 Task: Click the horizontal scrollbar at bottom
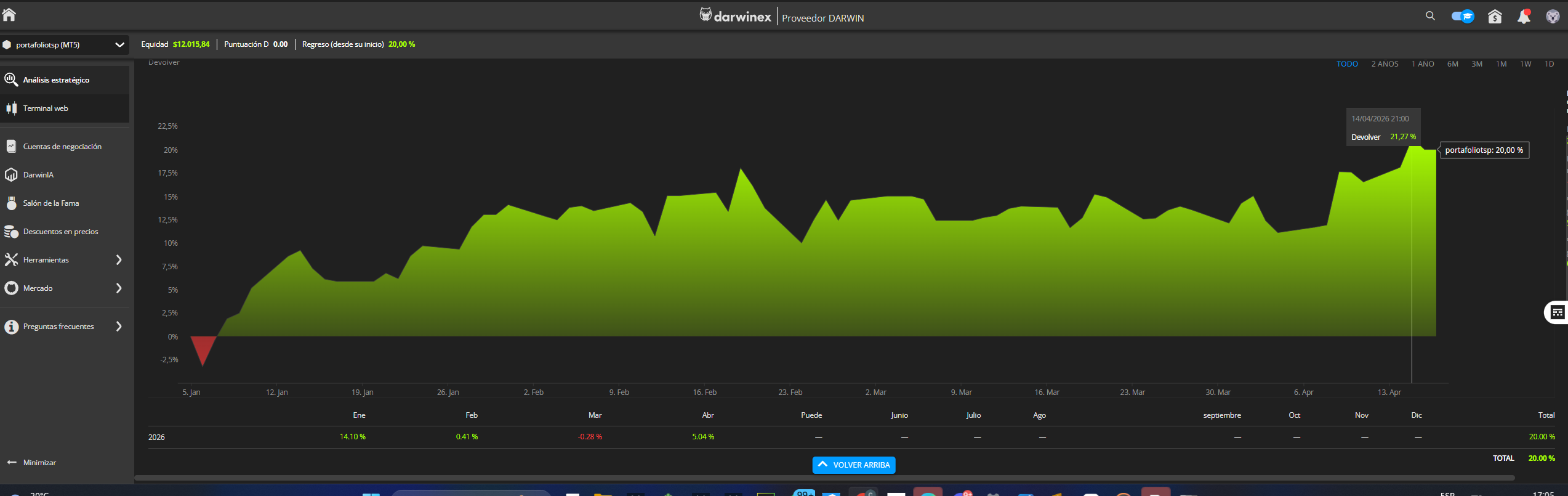824,478
